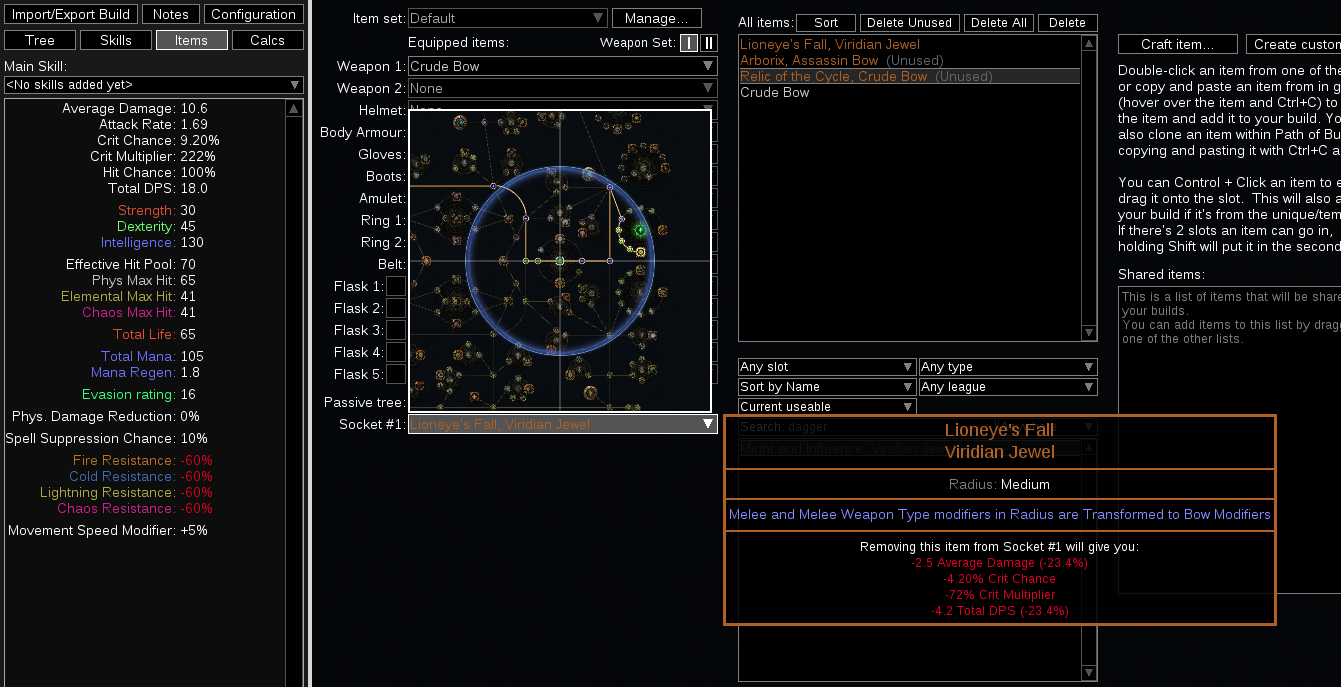Click the Chaos Resistance: -60% stat
This screenshot has height=687, width=1341.
pos(135,508)
